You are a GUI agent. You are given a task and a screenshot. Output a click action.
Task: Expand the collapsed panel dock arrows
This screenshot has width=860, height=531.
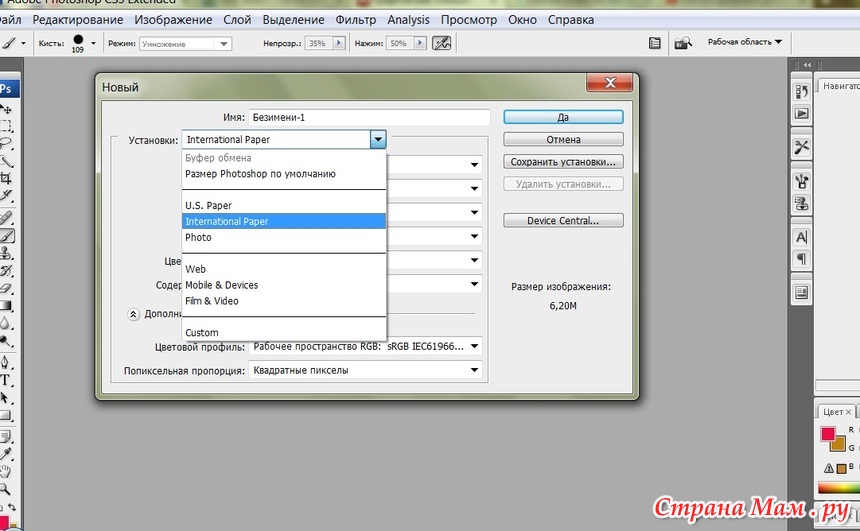(807, 65)
